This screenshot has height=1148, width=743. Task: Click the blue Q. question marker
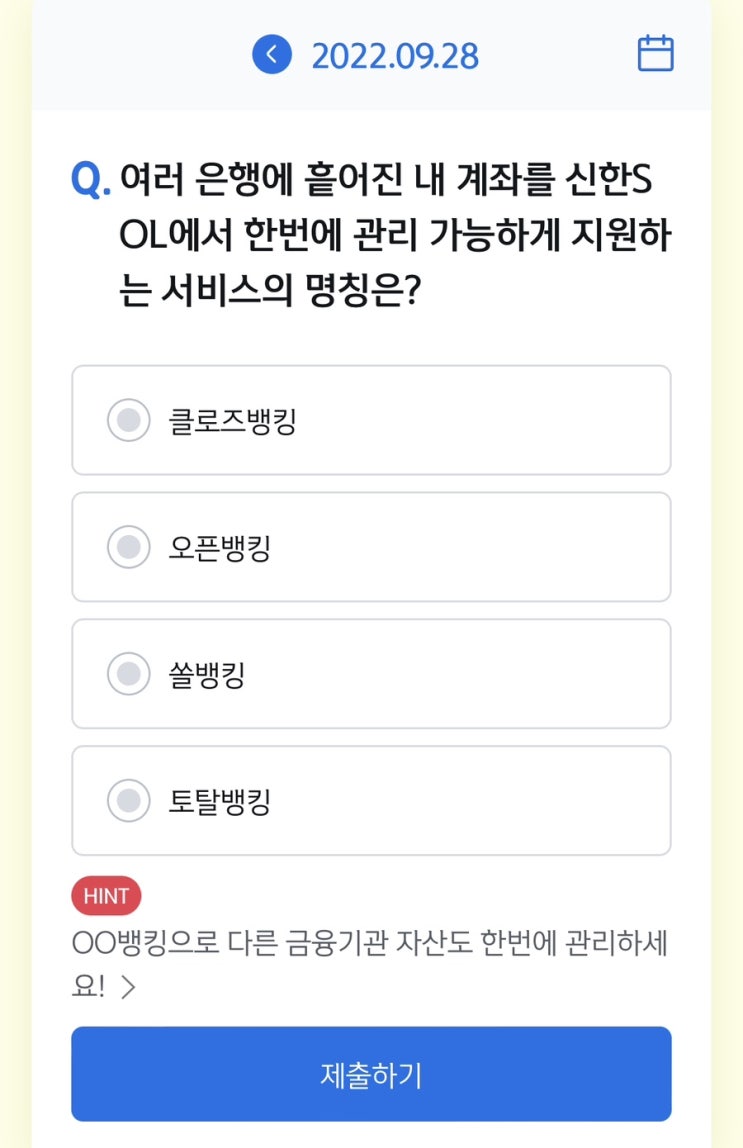(90, 181)
